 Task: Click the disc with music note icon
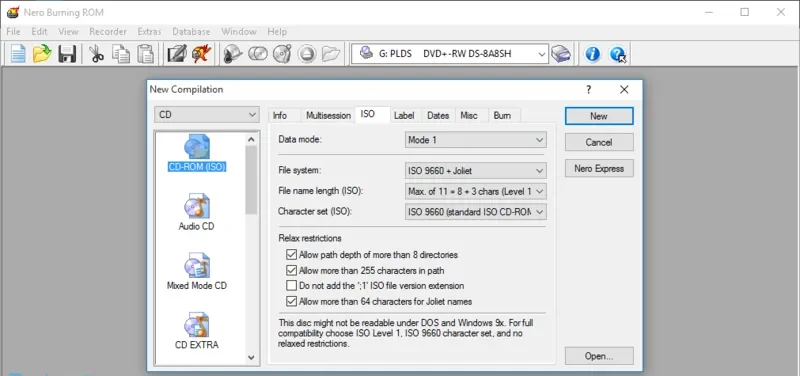[x=282, y=54]
